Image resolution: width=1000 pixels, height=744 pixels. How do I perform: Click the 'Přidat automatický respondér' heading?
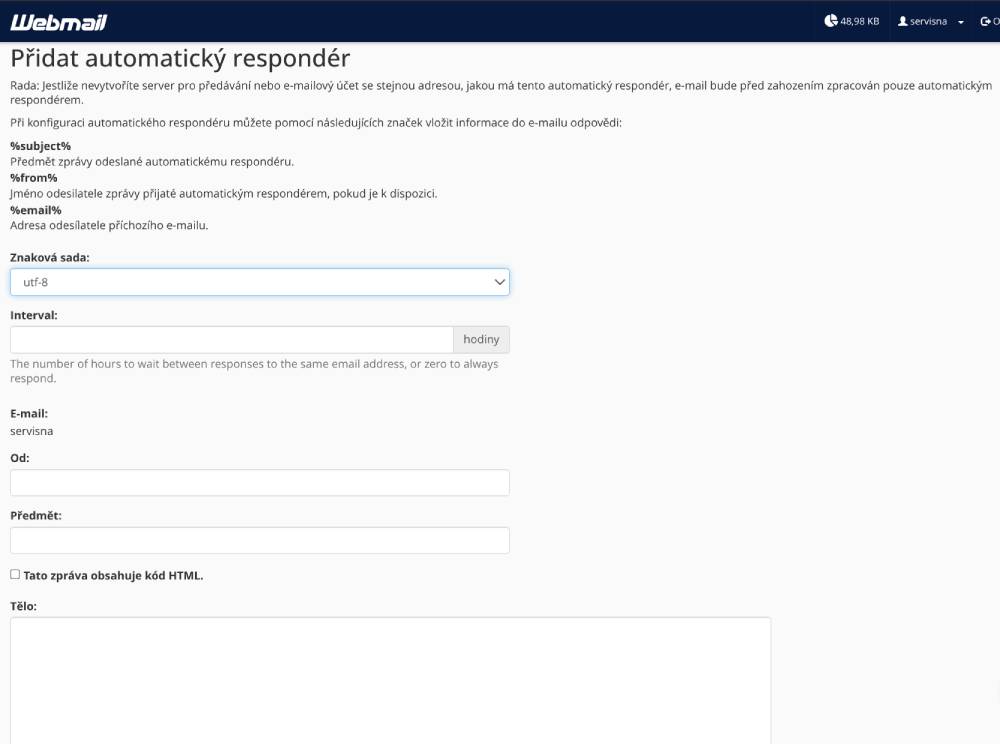click(180, 58)
